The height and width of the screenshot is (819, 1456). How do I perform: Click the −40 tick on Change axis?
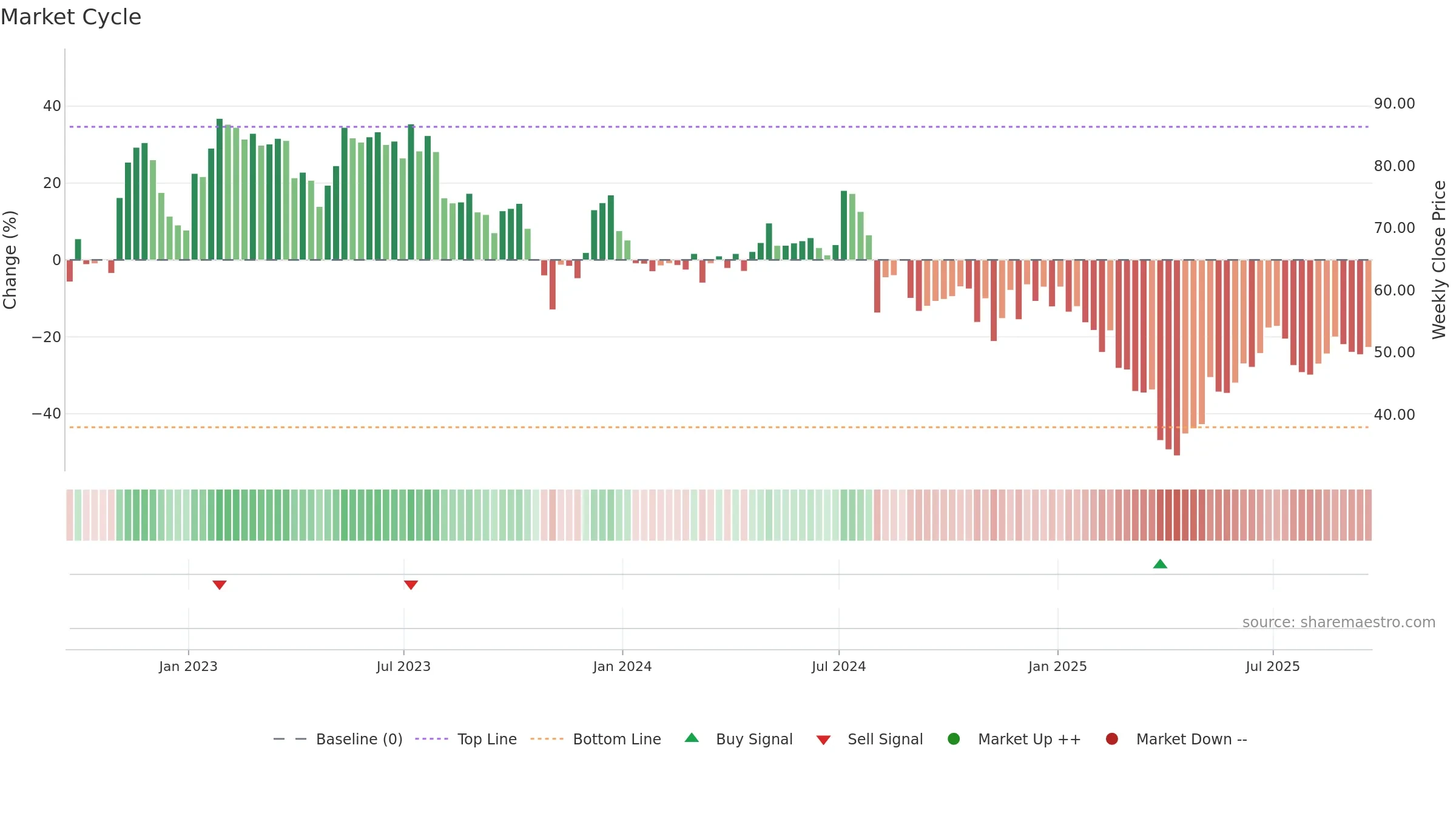46,414
